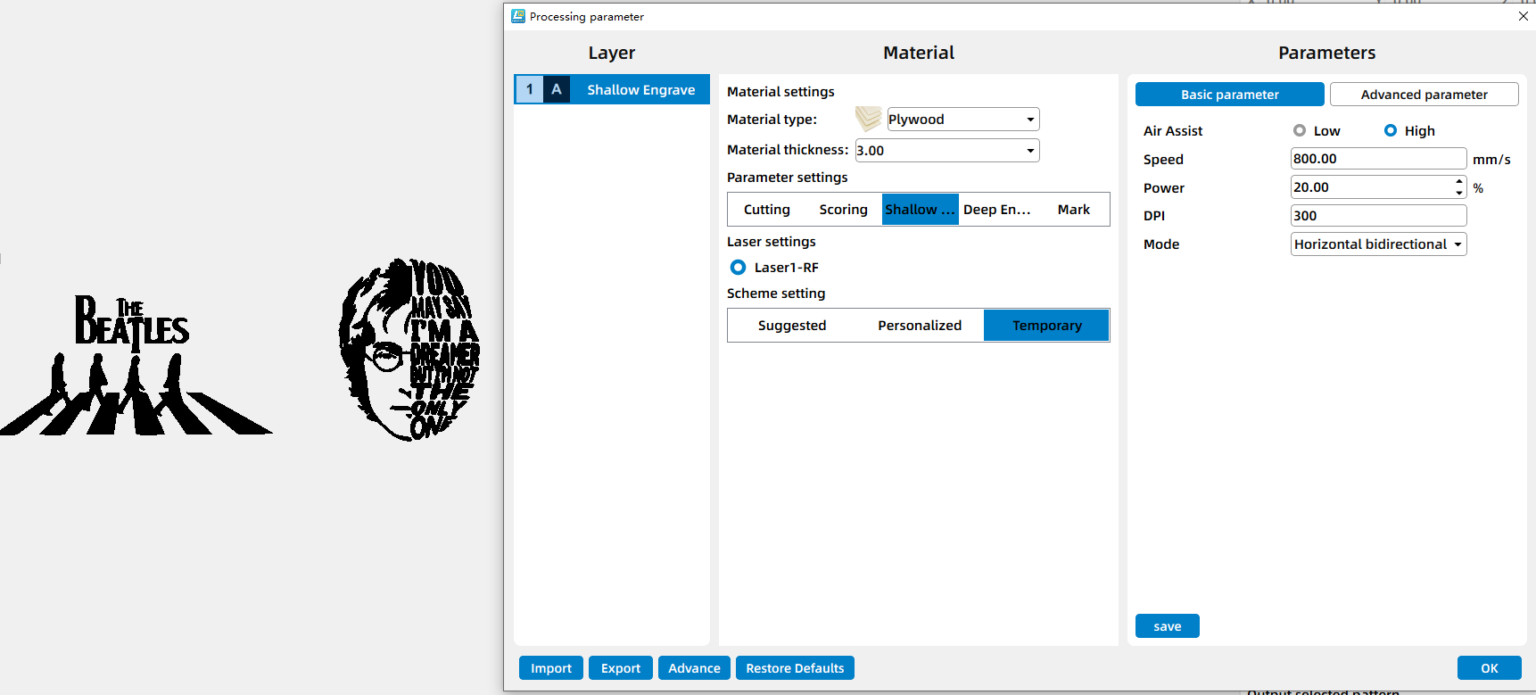The image size is (1536, 695).
Task: Click the Restore Defaults button
Action: tap(794, 668)
